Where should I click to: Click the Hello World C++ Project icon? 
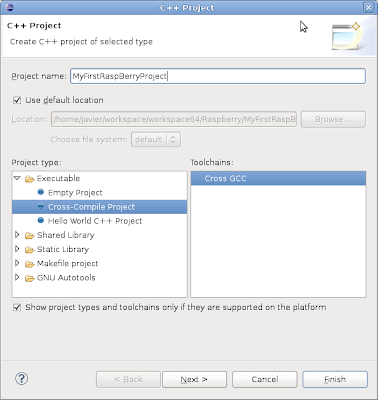click(x=41, y=220)
